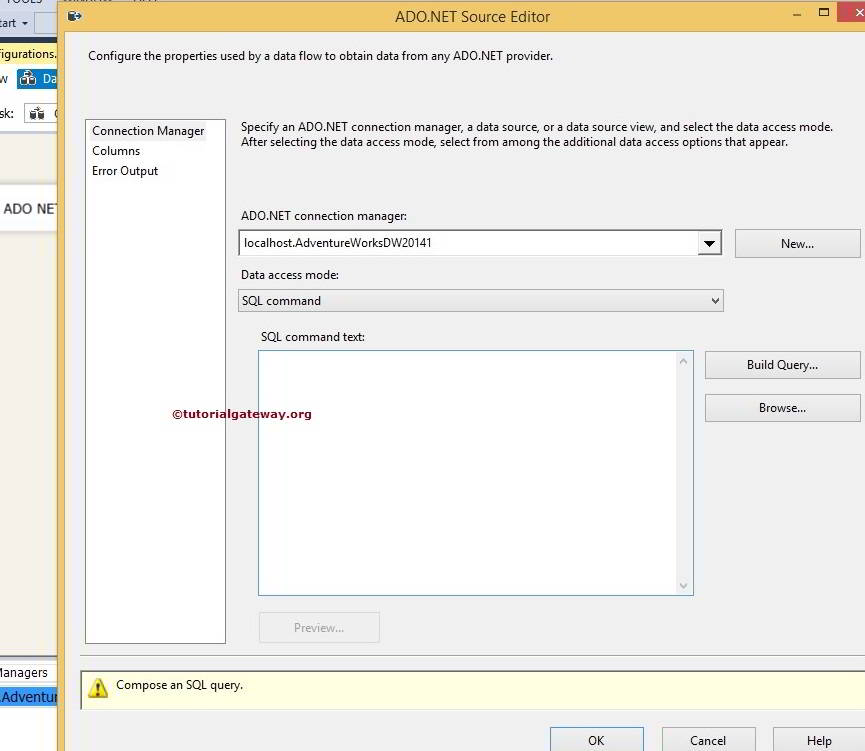Switch to the Columns page
Viewport: 865px width, 751px height.
point(116,150)
